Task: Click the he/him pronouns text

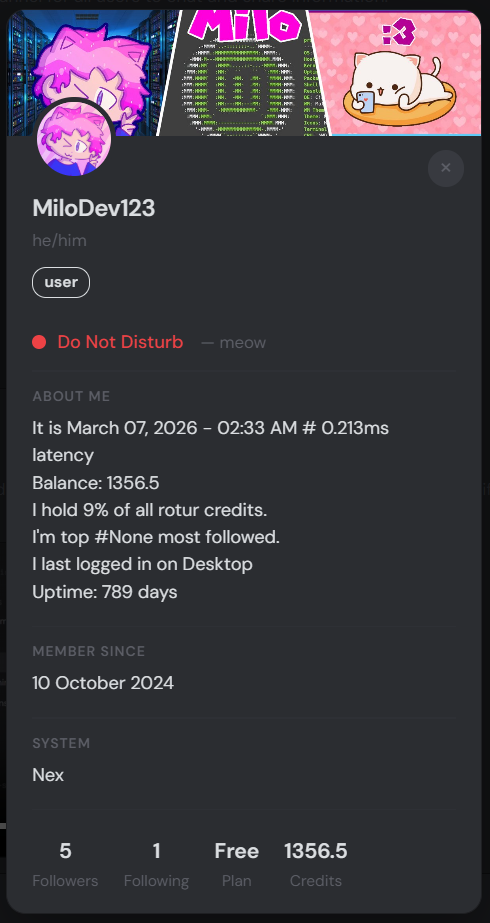Action: [x=59, y=240]
